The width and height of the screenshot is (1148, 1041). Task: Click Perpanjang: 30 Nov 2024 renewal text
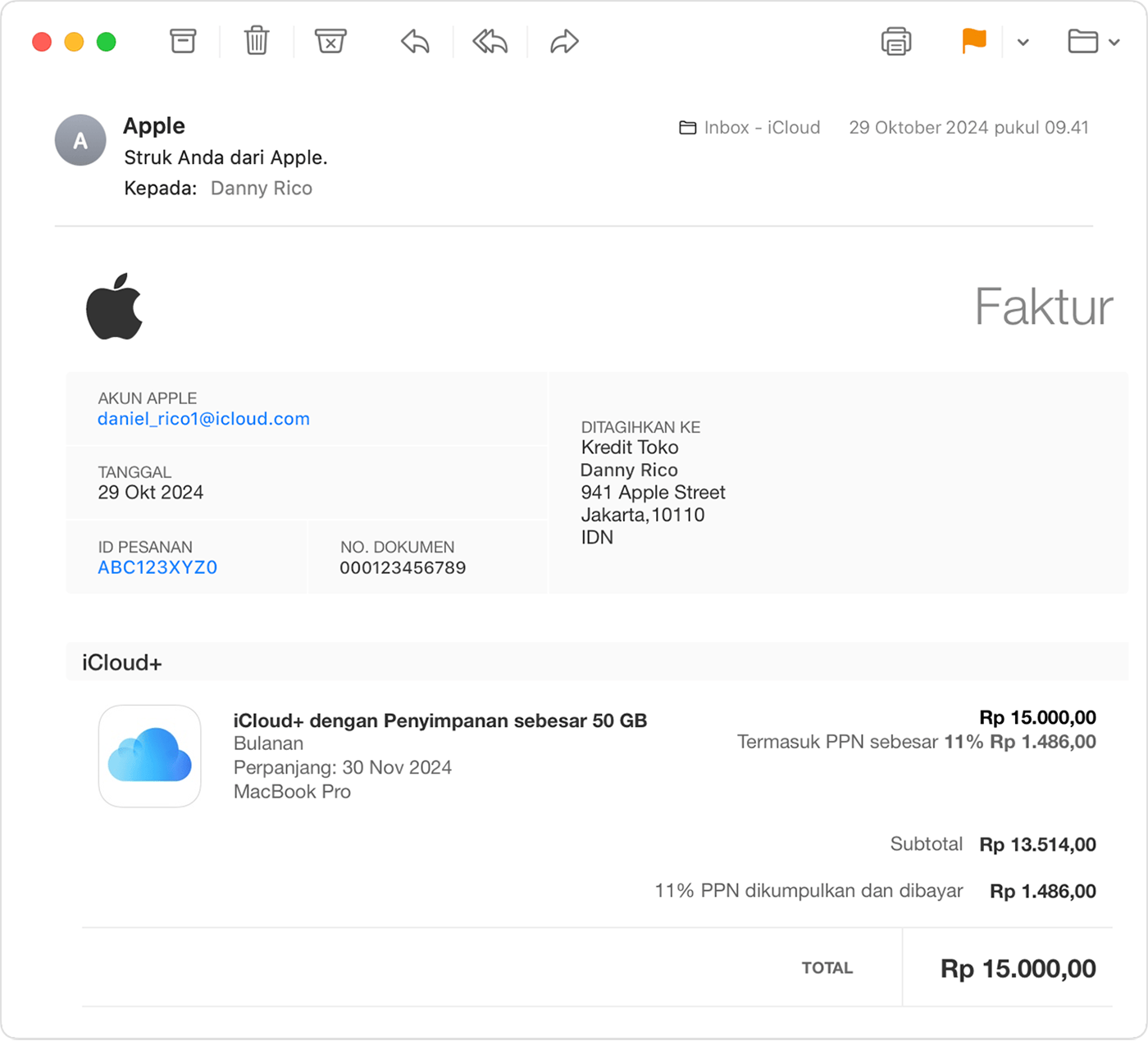point(343,767)
